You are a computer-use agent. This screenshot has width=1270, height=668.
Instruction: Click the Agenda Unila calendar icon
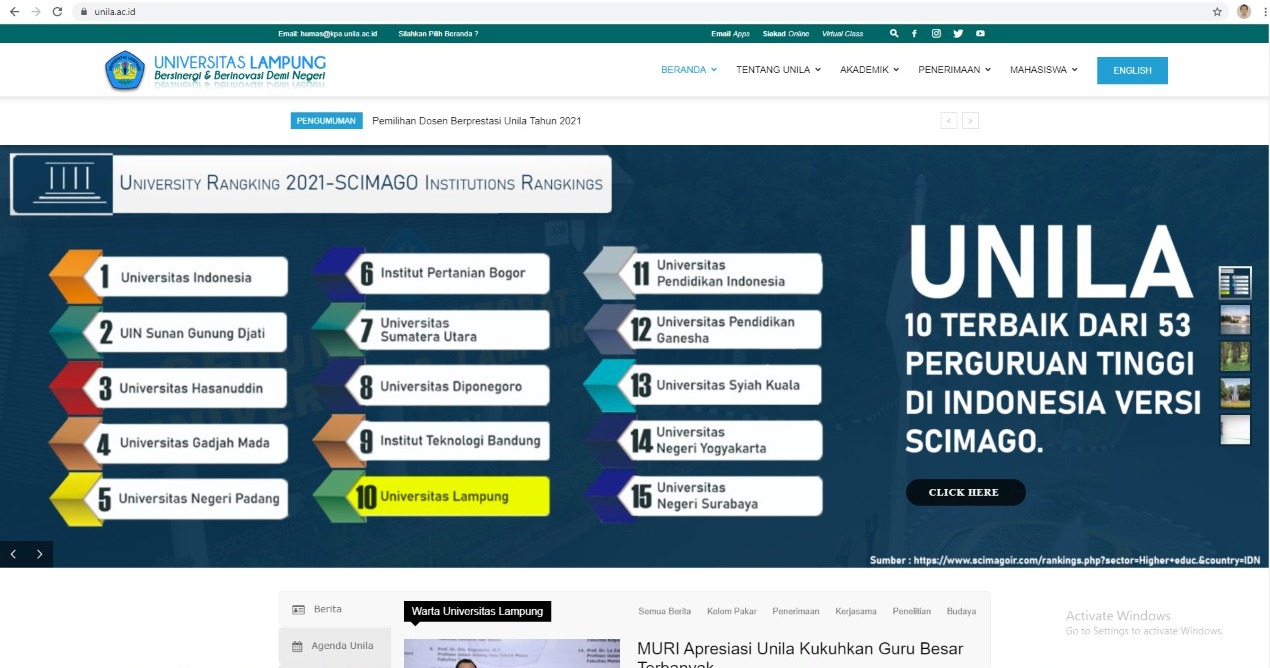pos(297,646)
